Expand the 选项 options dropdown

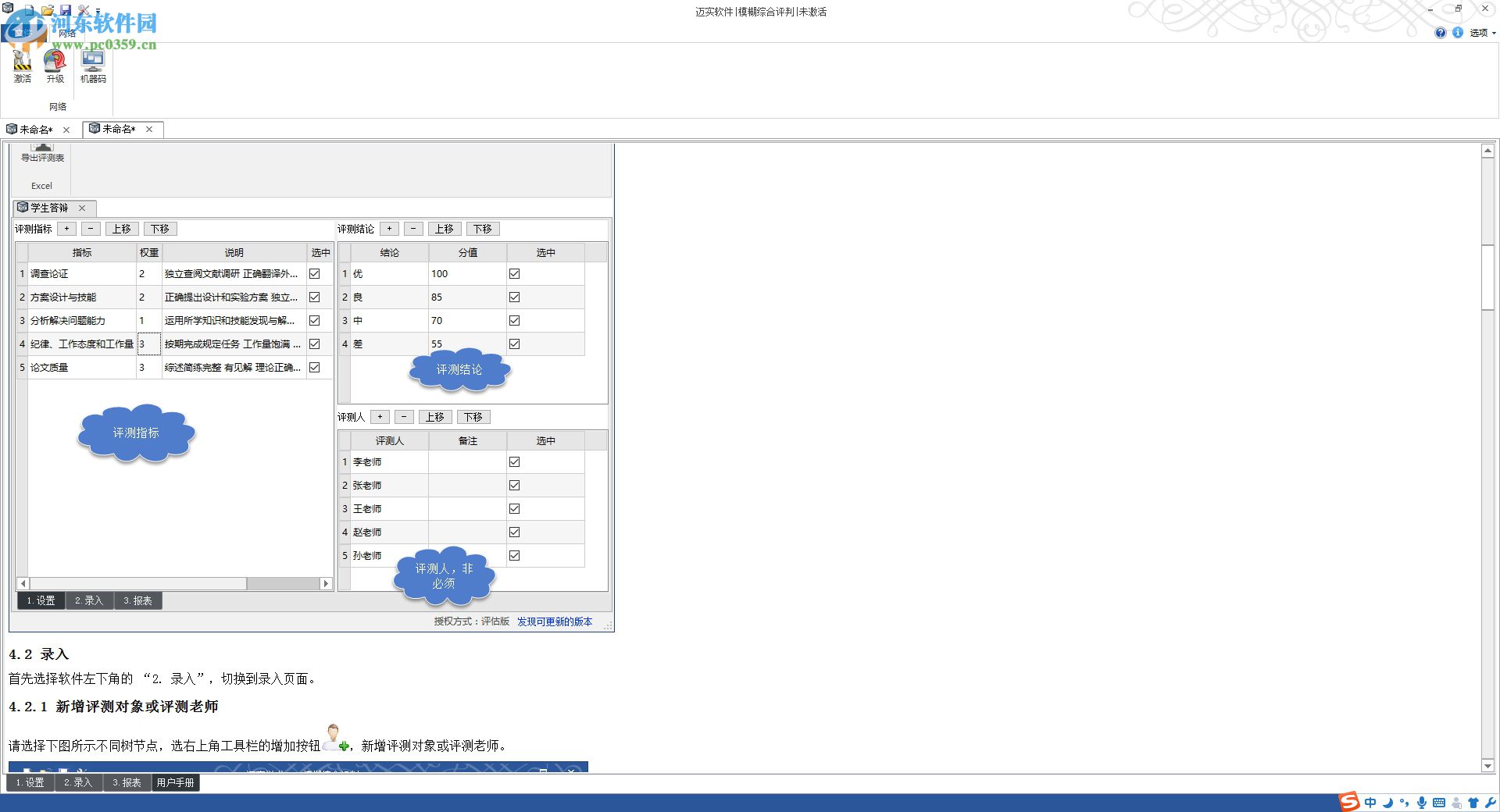pos(1483,33)
